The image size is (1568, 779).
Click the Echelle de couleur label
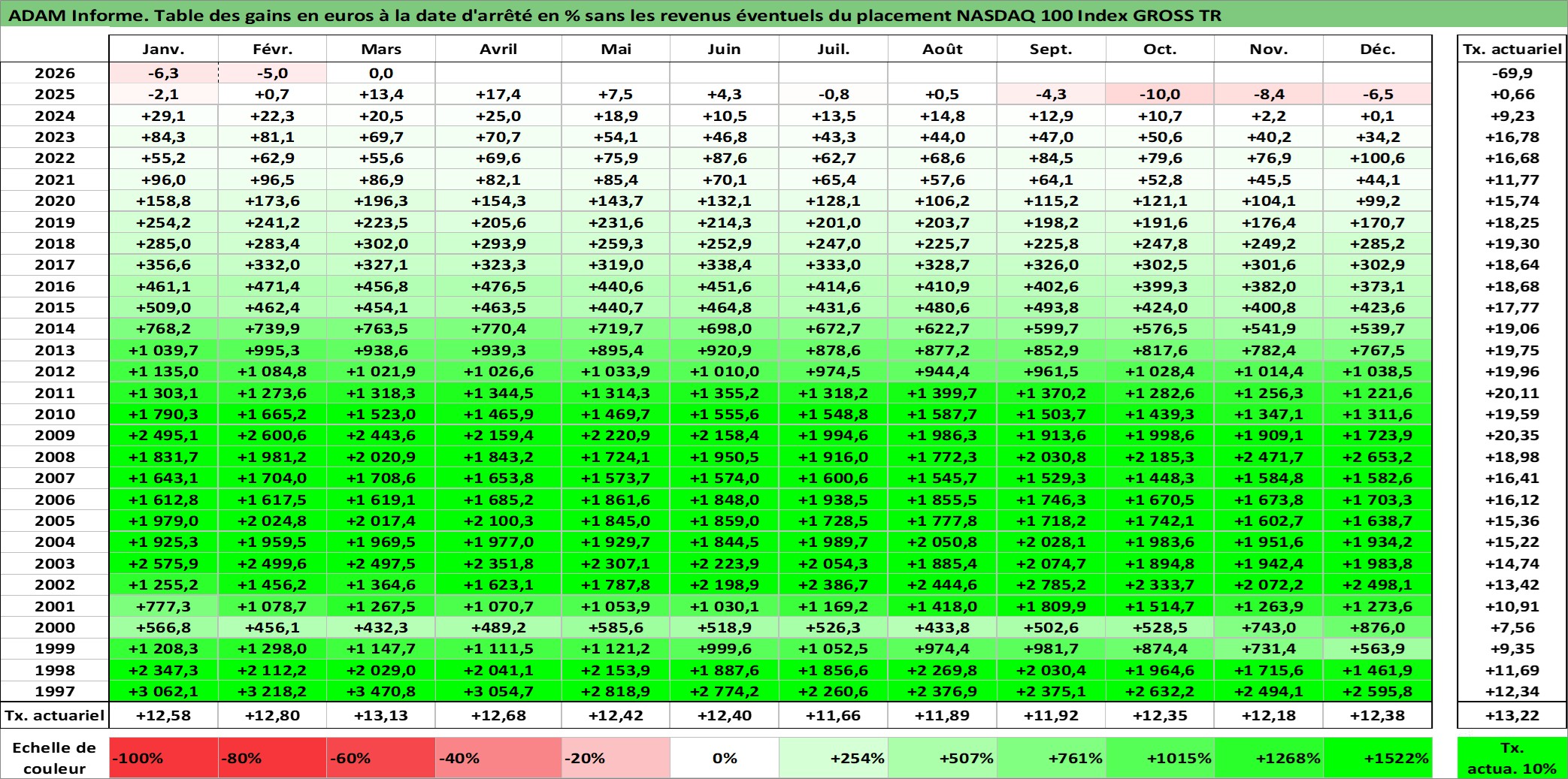[x=54, y=758]
